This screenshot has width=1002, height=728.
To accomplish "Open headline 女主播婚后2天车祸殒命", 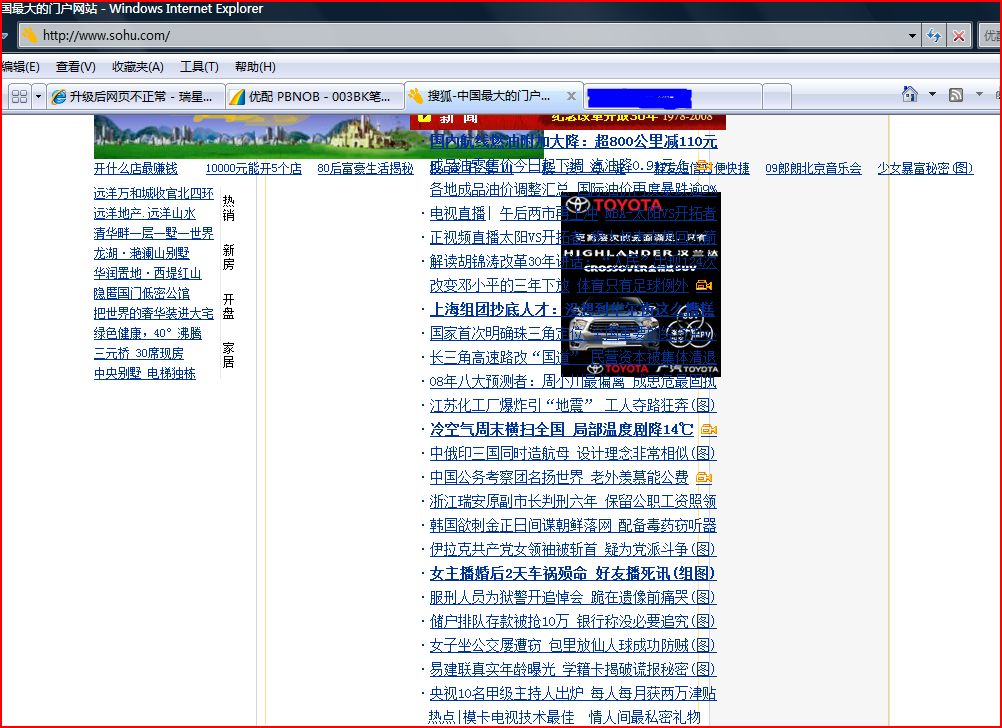I will pyautogui.click(x=573, y=573).
